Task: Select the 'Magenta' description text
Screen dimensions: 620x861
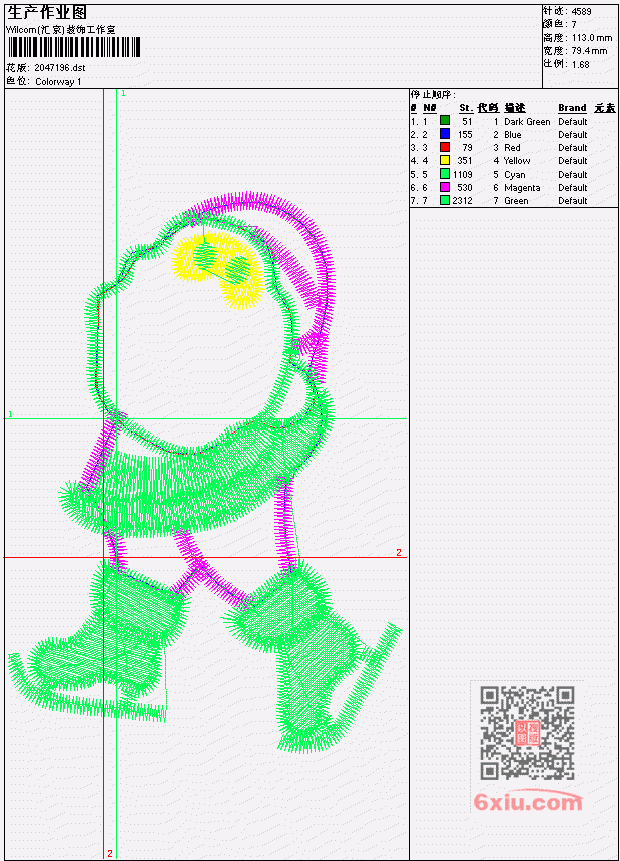Action: click(522, 188)
